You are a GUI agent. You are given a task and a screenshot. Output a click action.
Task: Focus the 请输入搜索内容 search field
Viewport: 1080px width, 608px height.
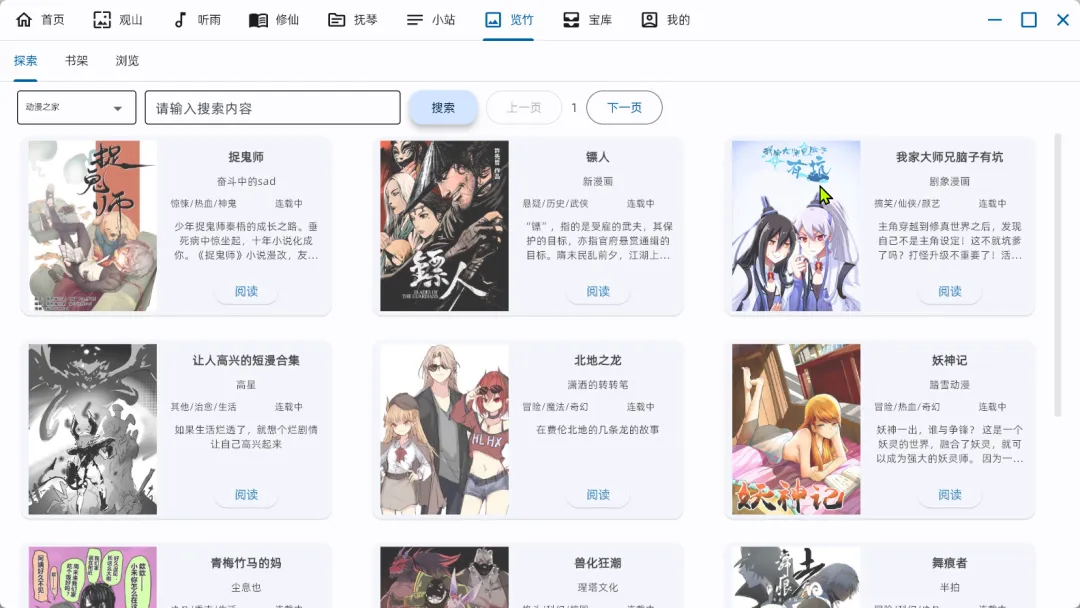(273, 107)
